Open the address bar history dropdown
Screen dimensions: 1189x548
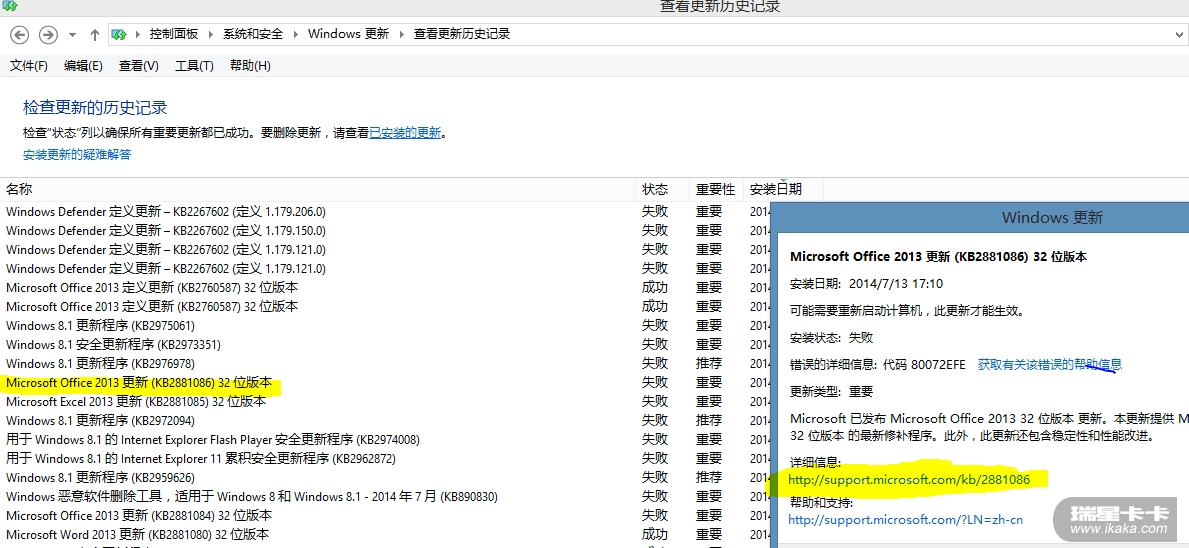point(1179,34)
